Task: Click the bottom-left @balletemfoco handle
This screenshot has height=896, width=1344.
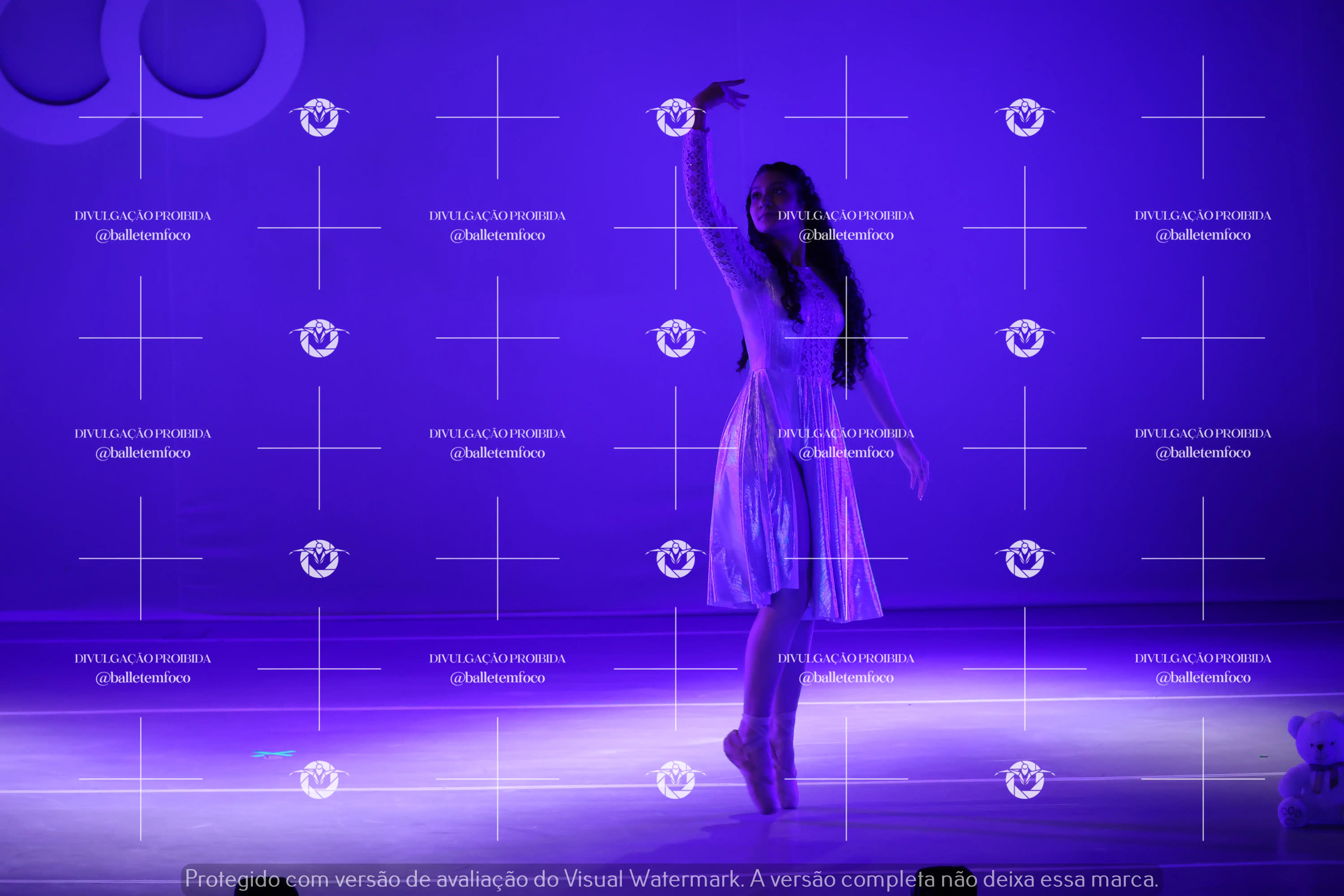Action: pos(143,678)
